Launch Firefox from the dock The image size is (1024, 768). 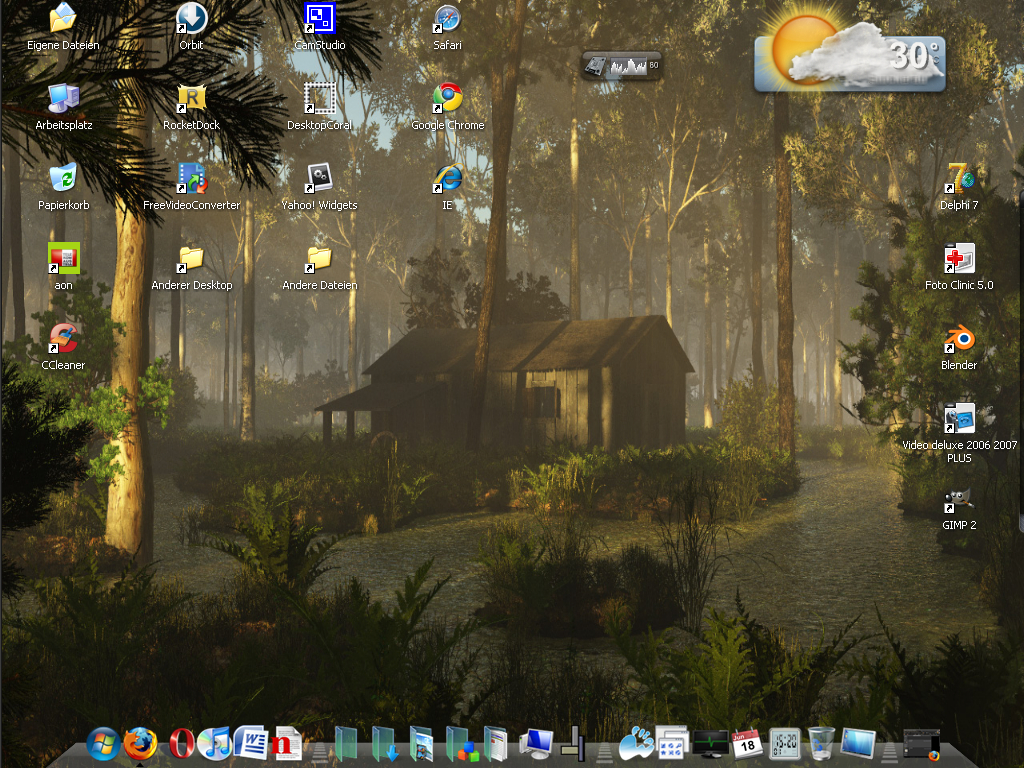coord(140,743)
